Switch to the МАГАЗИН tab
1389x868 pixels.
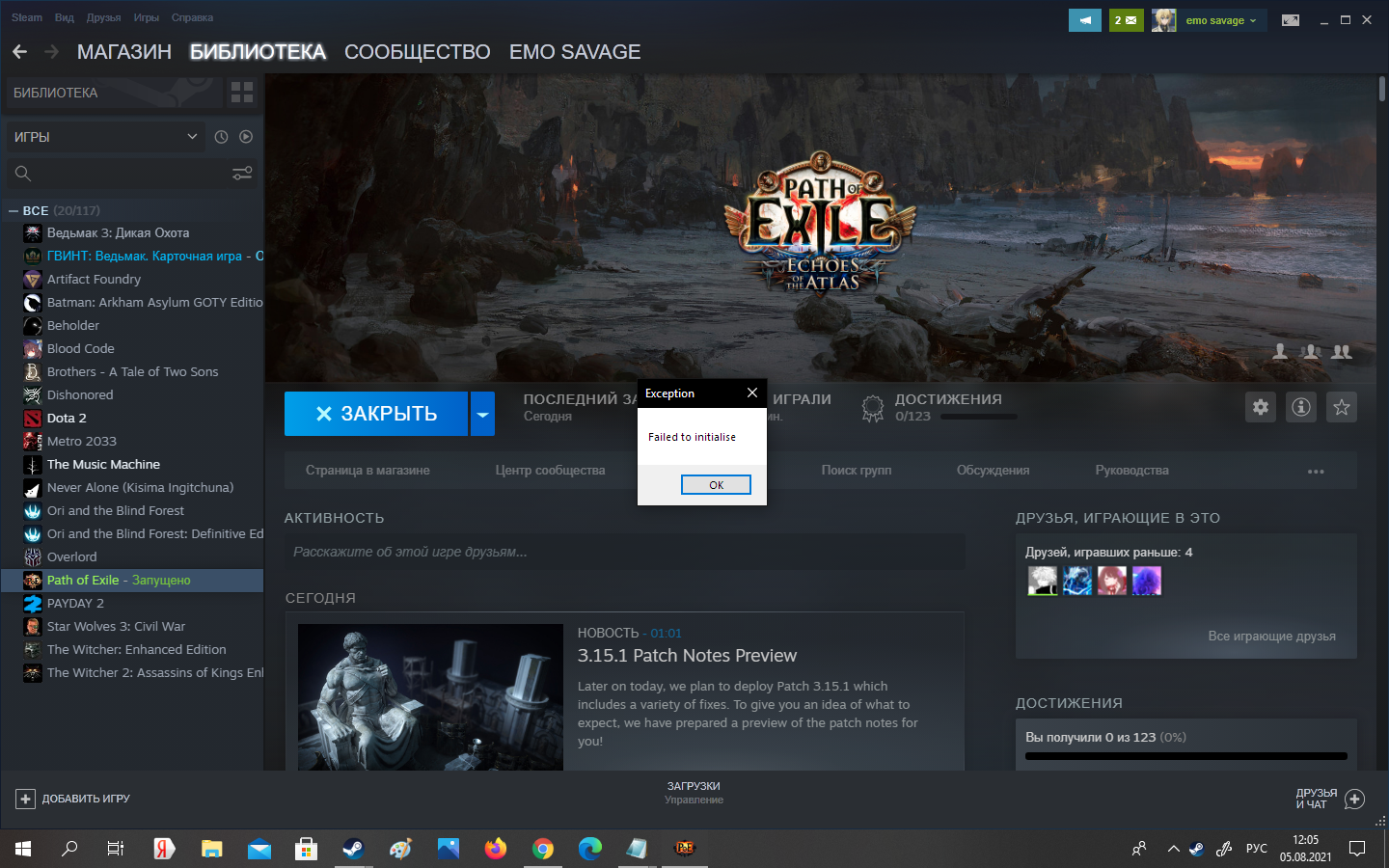123,52
